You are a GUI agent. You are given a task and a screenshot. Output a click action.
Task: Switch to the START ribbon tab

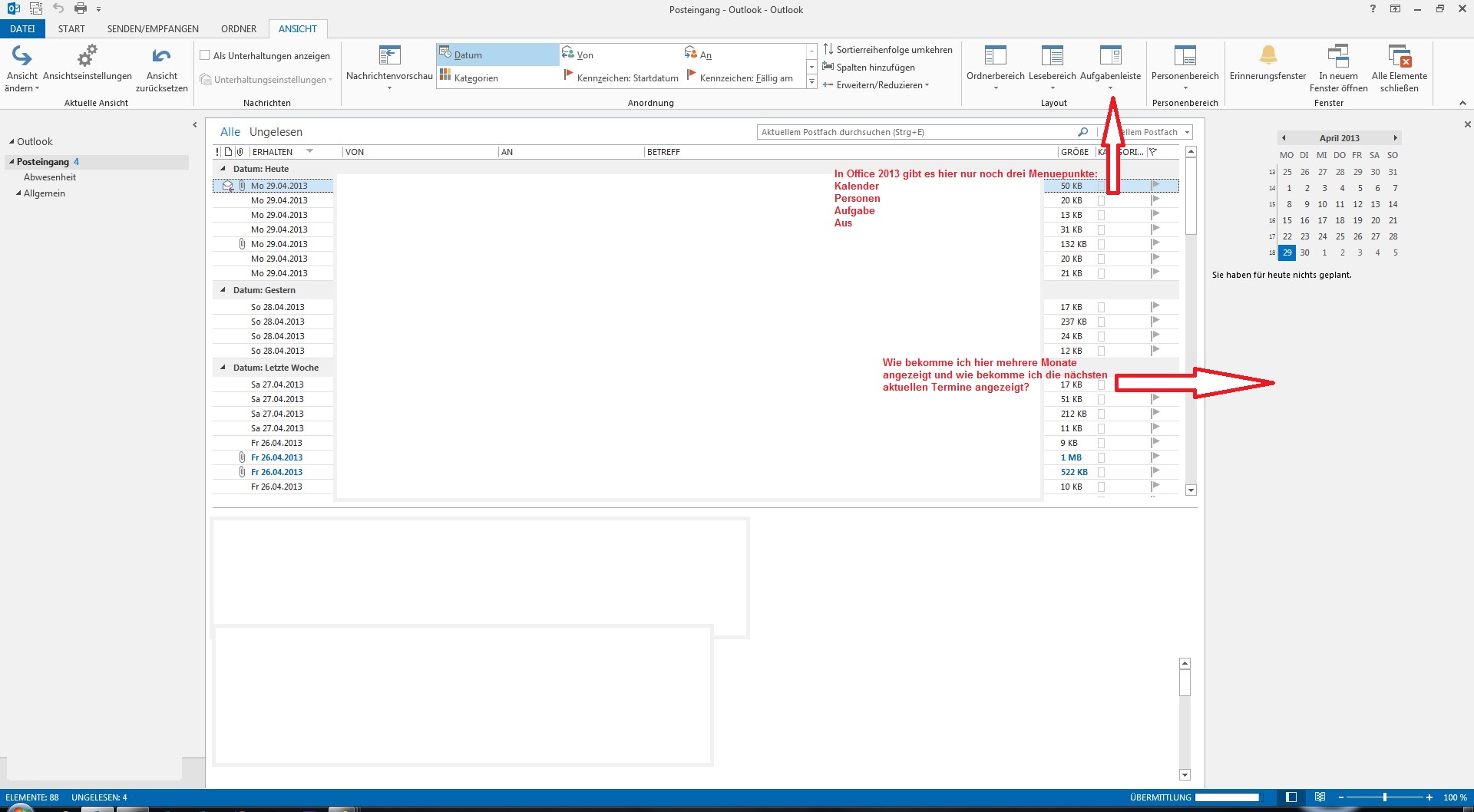71,28
